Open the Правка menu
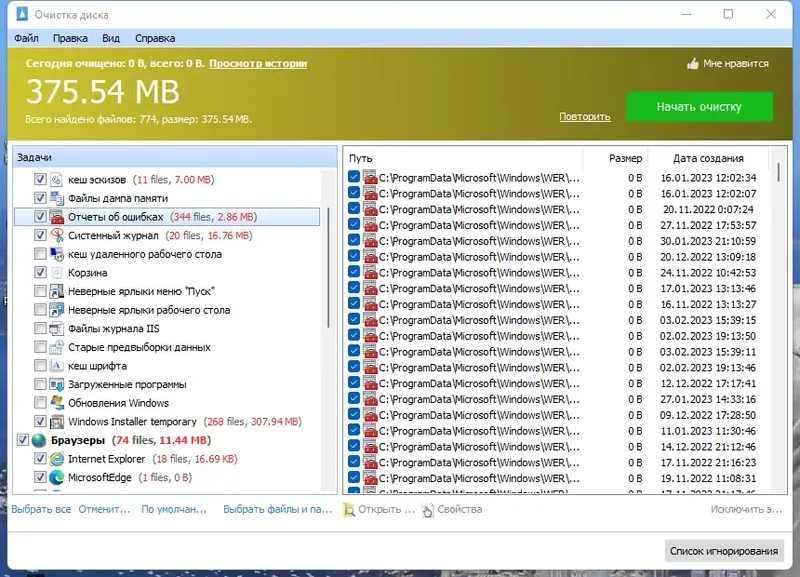 70,38
